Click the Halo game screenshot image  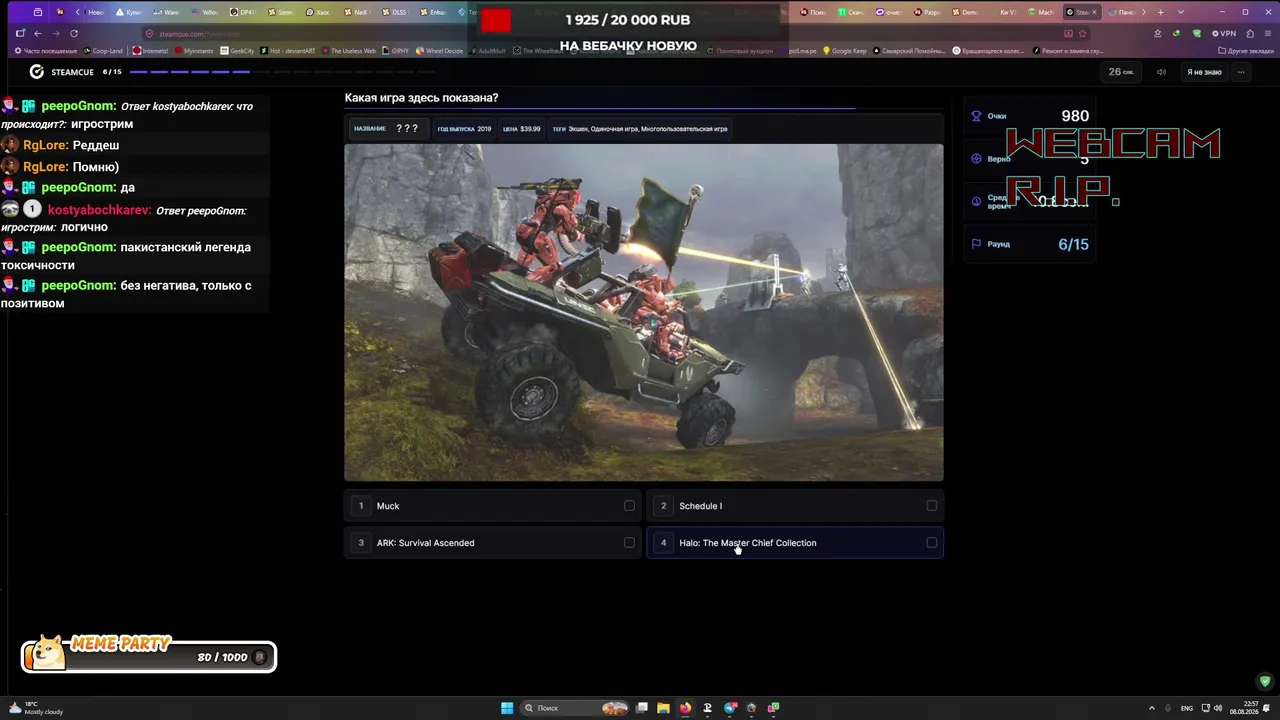pyautogui.click(x=644, y=313)
